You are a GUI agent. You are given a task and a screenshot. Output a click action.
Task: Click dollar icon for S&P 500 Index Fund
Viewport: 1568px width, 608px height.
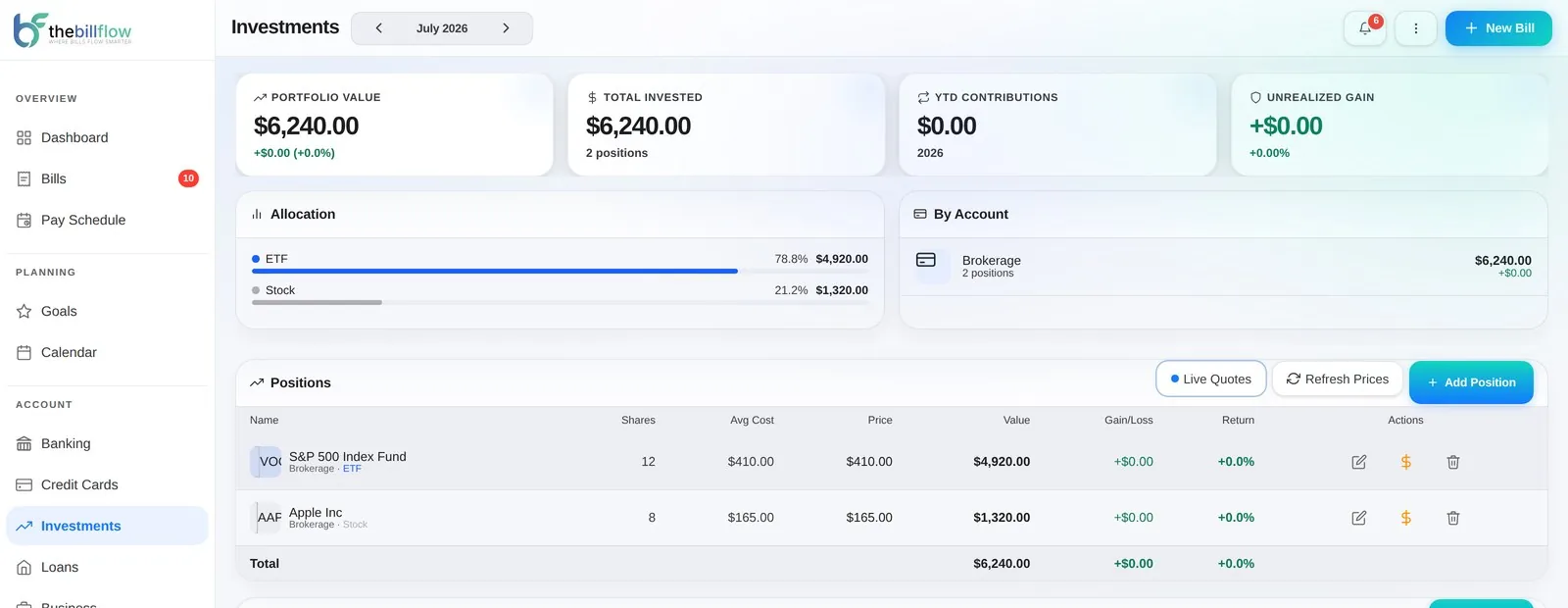[x=1406, y=462]
